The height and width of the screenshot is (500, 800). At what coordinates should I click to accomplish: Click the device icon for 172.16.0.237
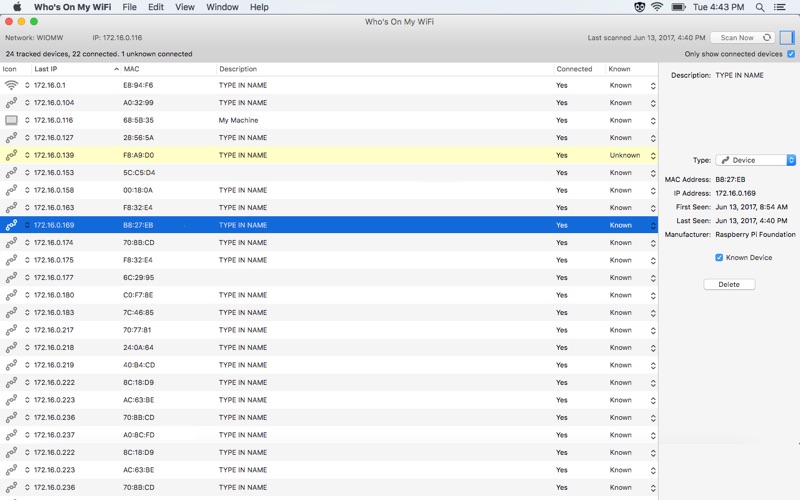[11, 435]
